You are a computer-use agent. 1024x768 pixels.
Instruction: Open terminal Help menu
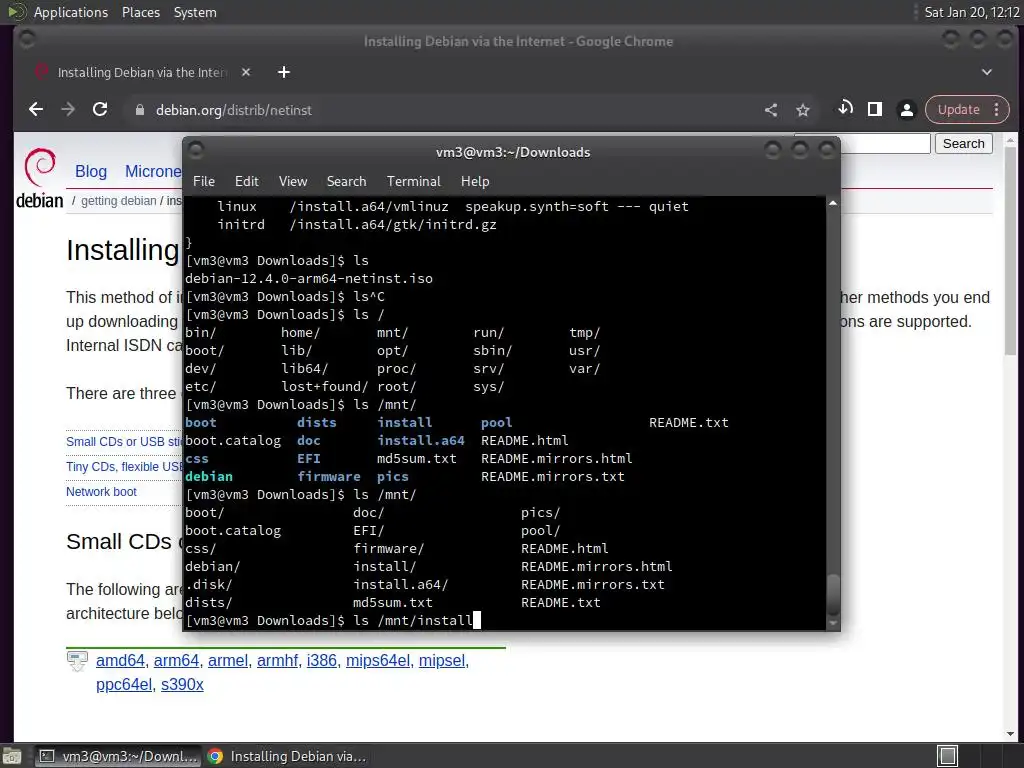coord(475,181)
